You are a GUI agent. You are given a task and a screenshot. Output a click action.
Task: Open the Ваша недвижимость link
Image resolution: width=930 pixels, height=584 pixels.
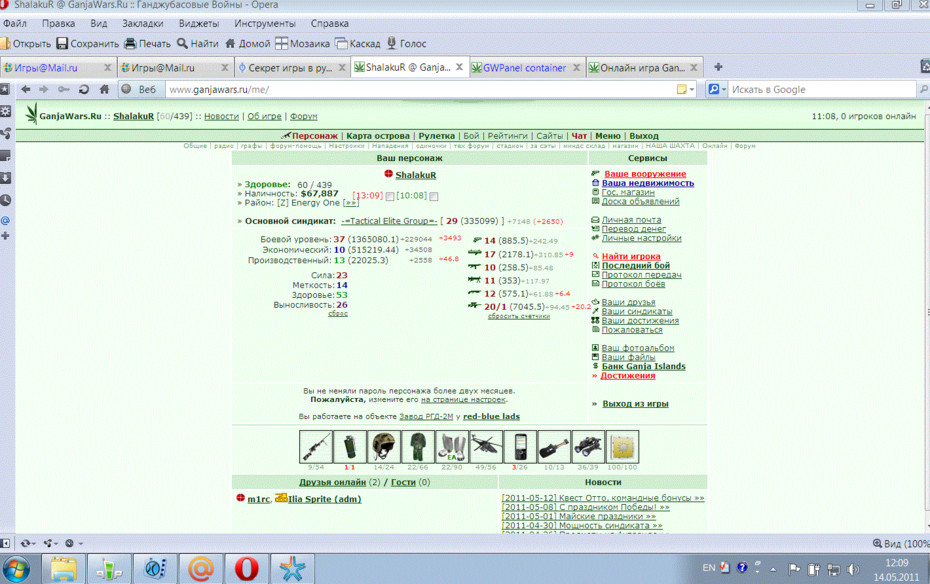click(x=648, y=183)
